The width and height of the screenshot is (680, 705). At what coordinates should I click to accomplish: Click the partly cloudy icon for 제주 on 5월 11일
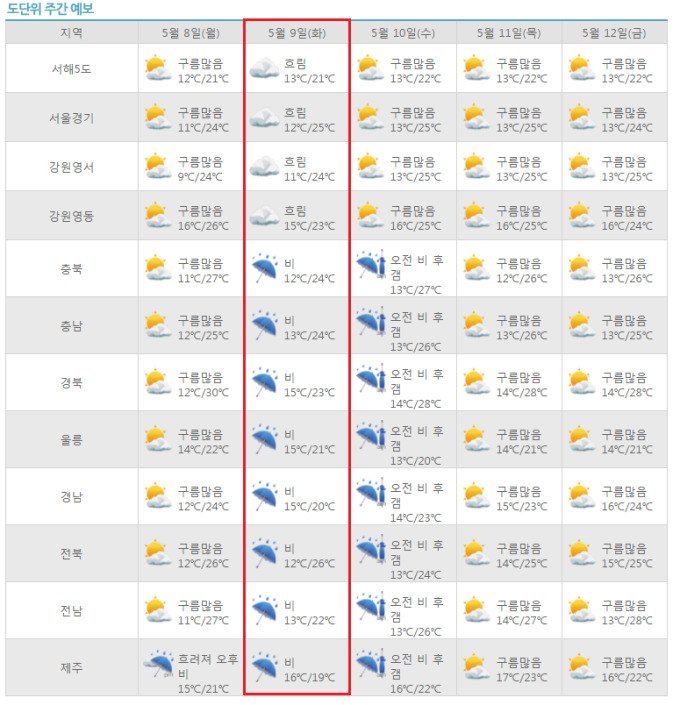(477, 668)
